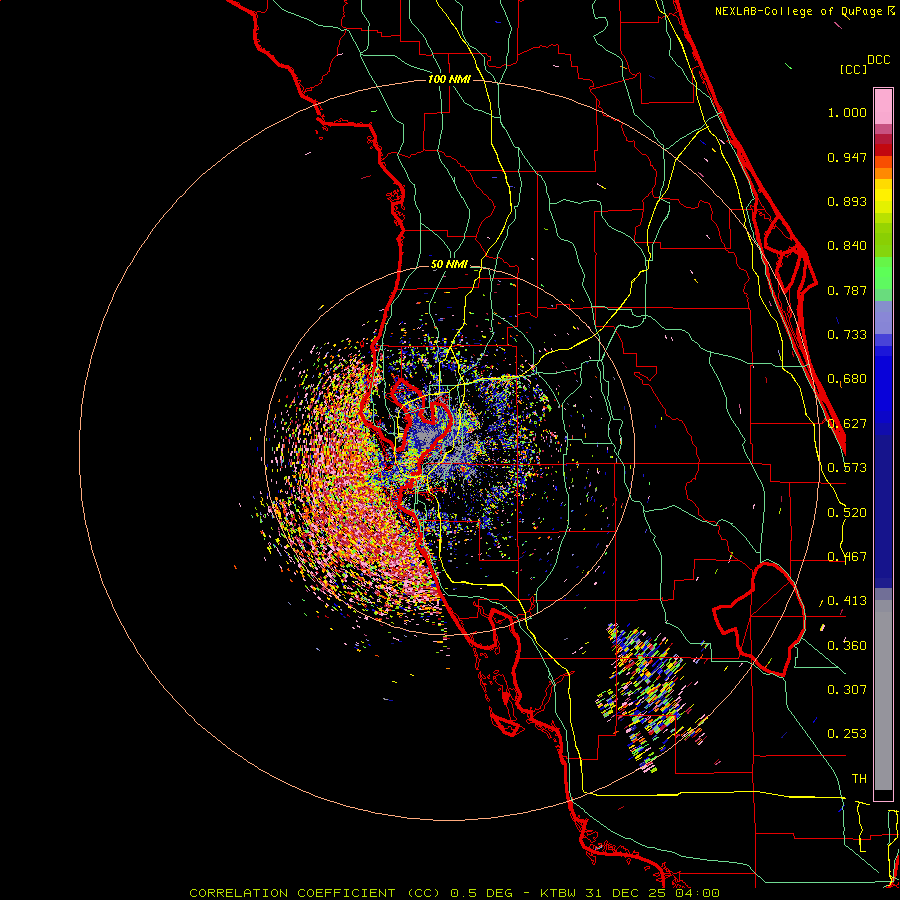Click the 0.253 scale value
The height and width of the screenshot is (900, 900).
(x=847, y=734)
